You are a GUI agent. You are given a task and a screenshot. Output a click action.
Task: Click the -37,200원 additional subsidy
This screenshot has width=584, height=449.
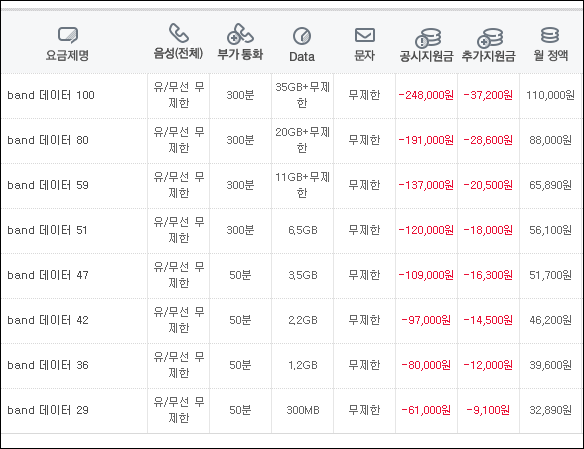[x=488, y=95]
